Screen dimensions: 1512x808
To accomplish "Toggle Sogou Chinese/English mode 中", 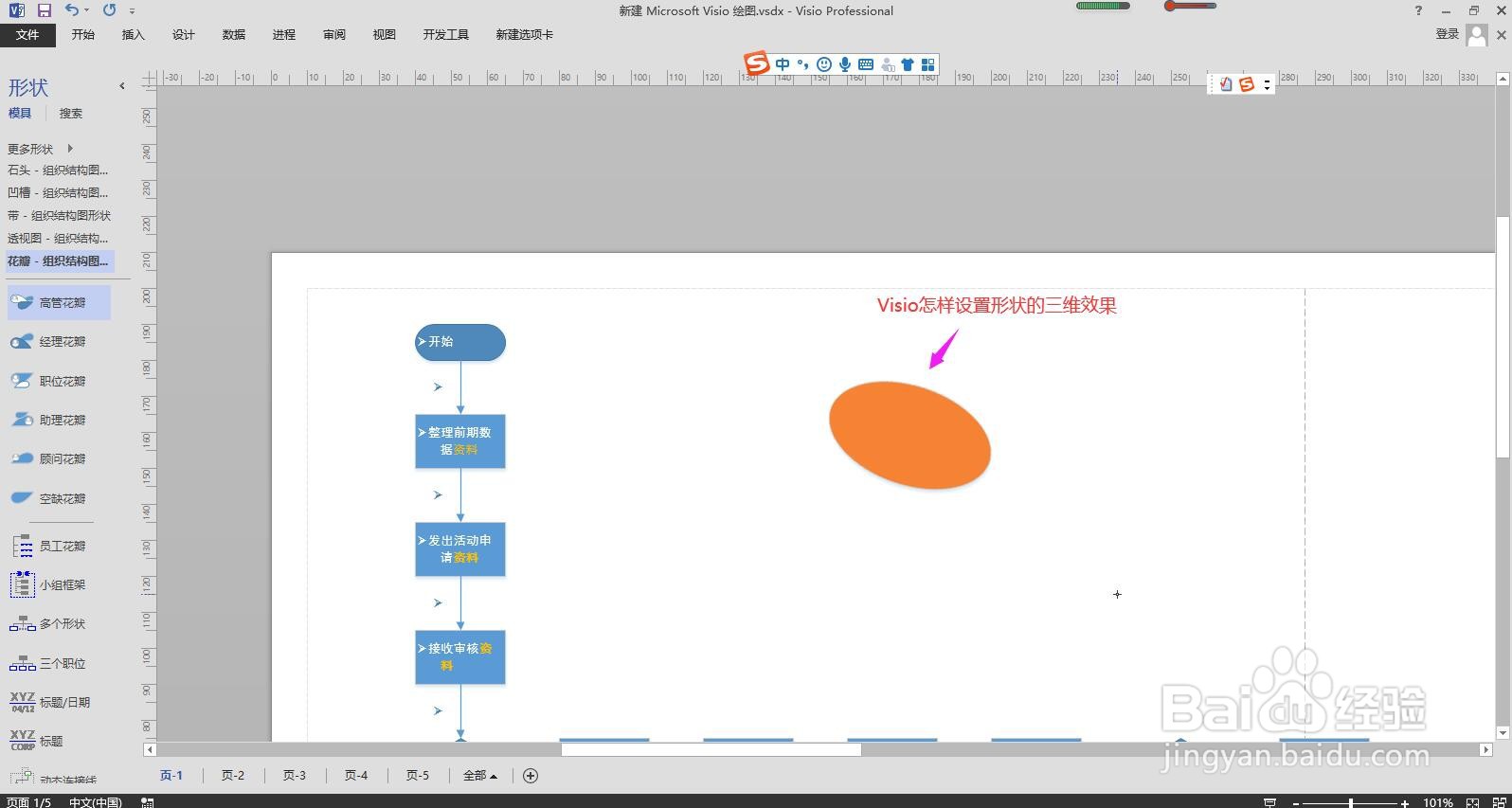I will (x=783, y=64).
